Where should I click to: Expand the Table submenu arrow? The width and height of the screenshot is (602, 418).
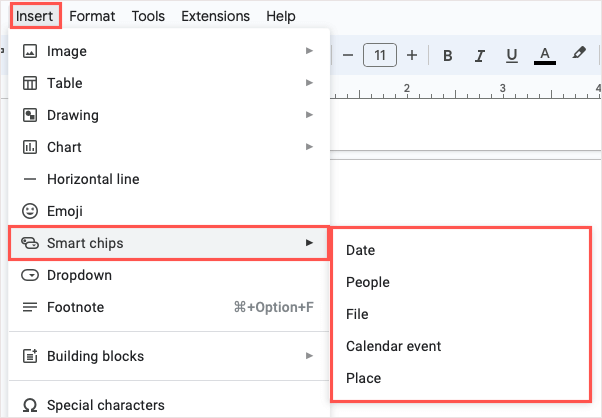click(x=309, y=83)
